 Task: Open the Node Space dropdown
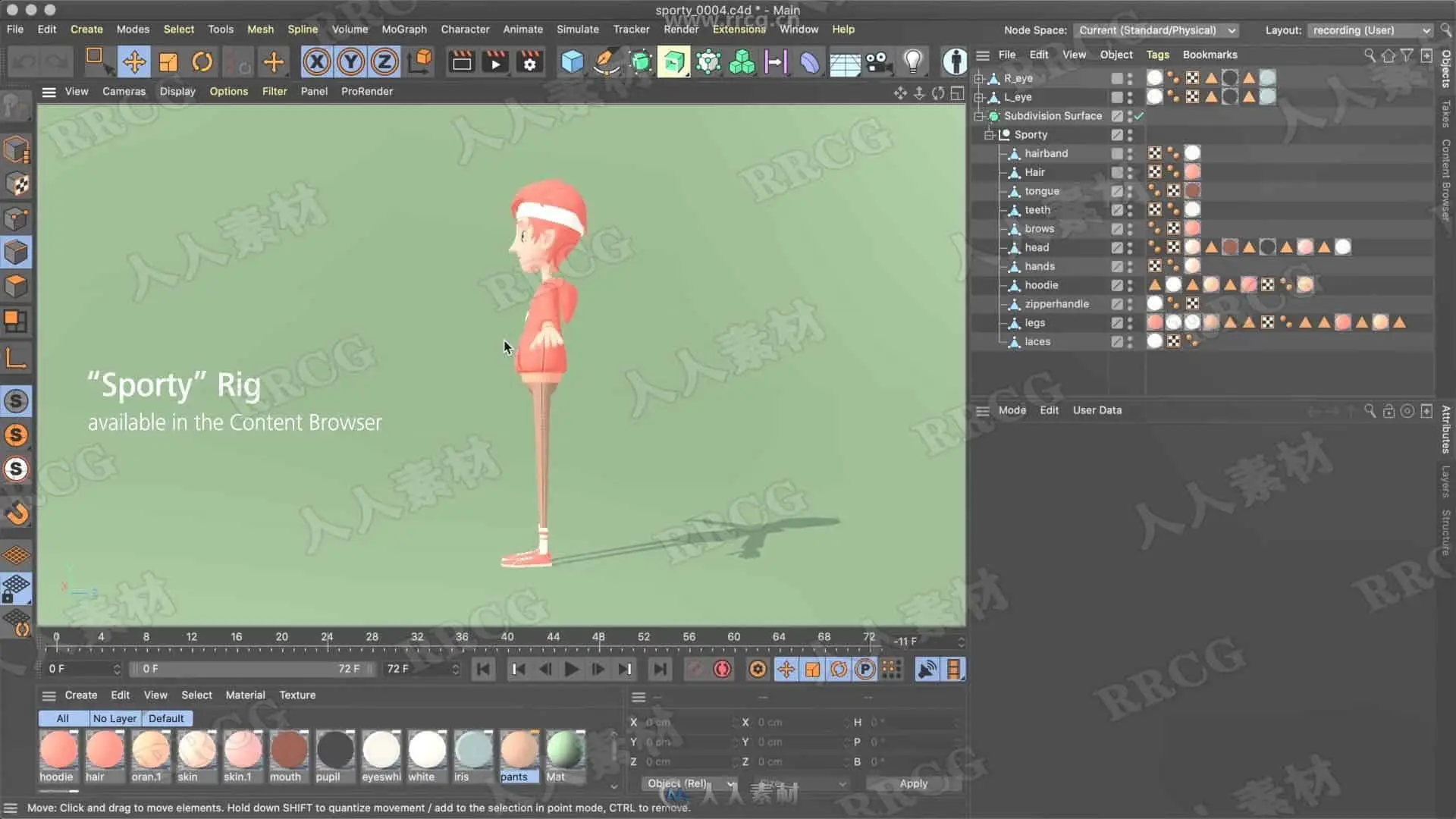tap(1156, 30)
